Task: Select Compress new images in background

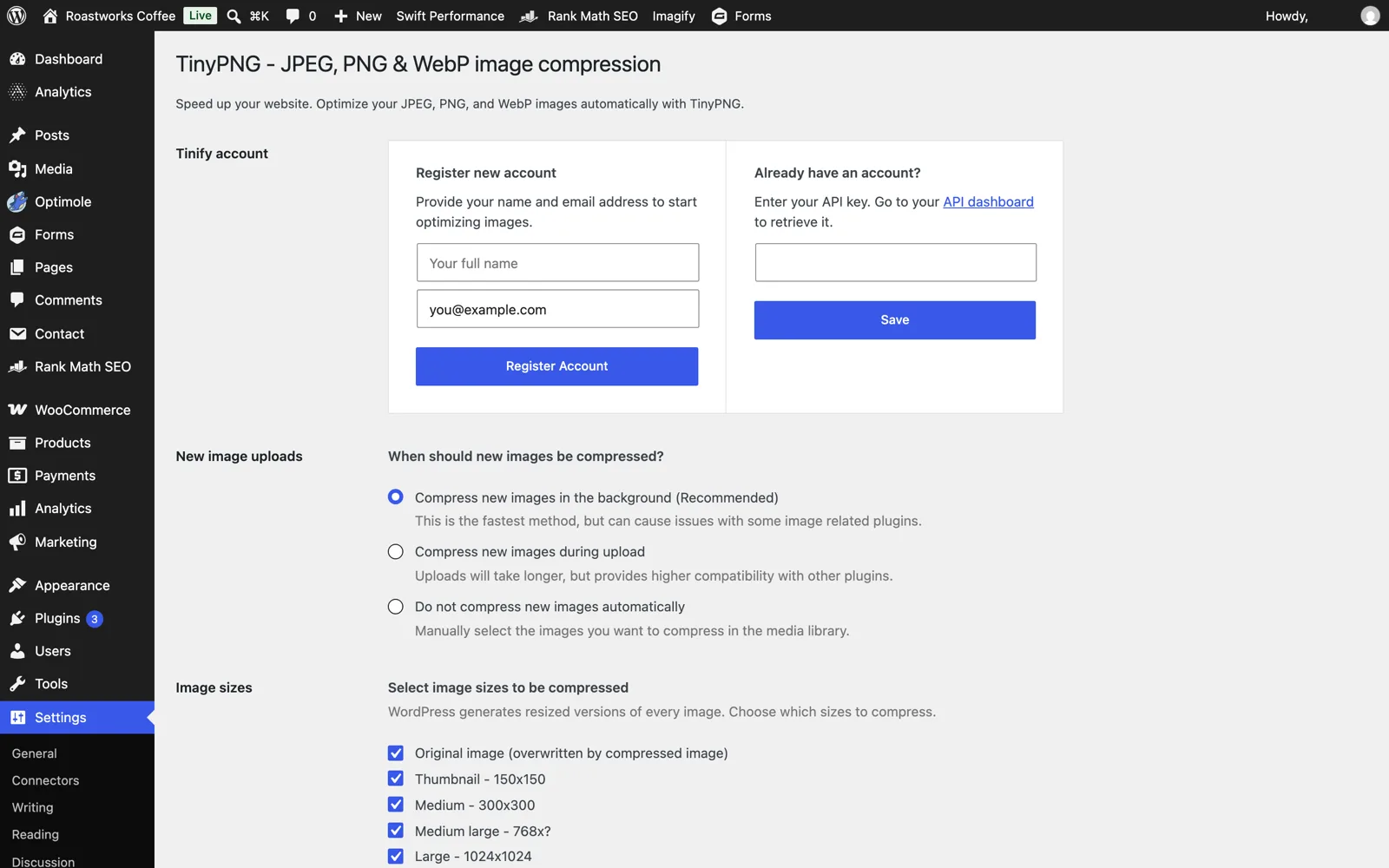Action: coord(396,496)
